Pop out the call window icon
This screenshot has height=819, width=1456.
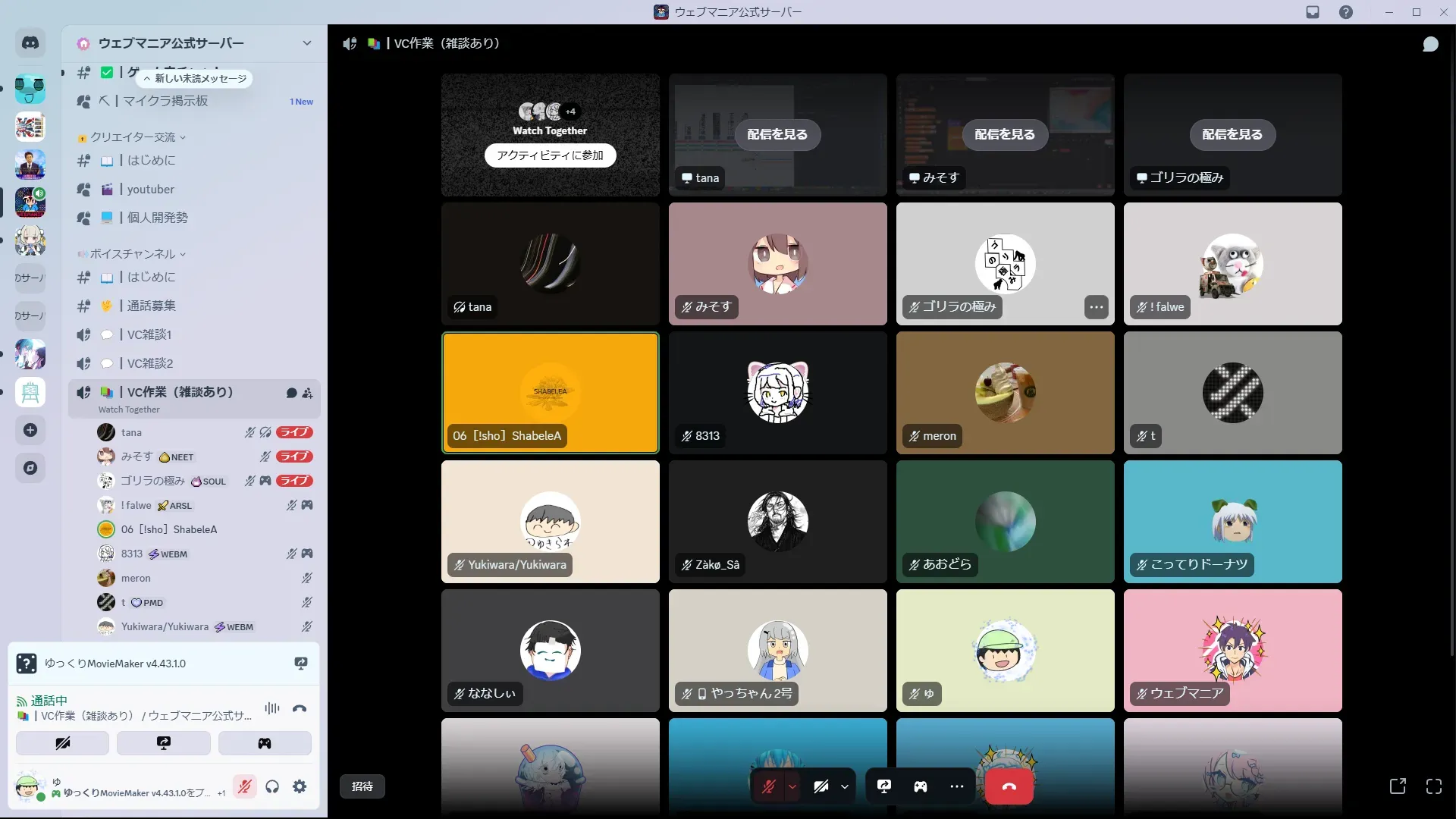point(1398,786)
